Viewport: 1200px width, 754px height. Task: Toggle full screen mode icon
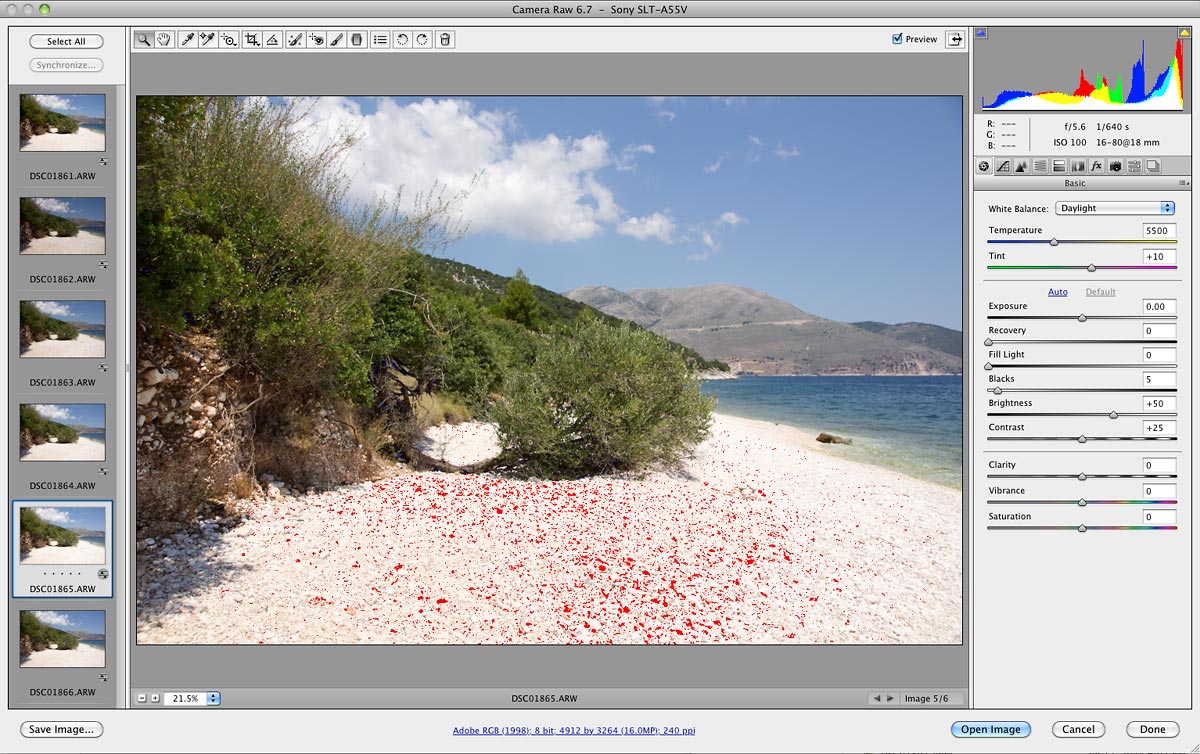coord(956,39)
